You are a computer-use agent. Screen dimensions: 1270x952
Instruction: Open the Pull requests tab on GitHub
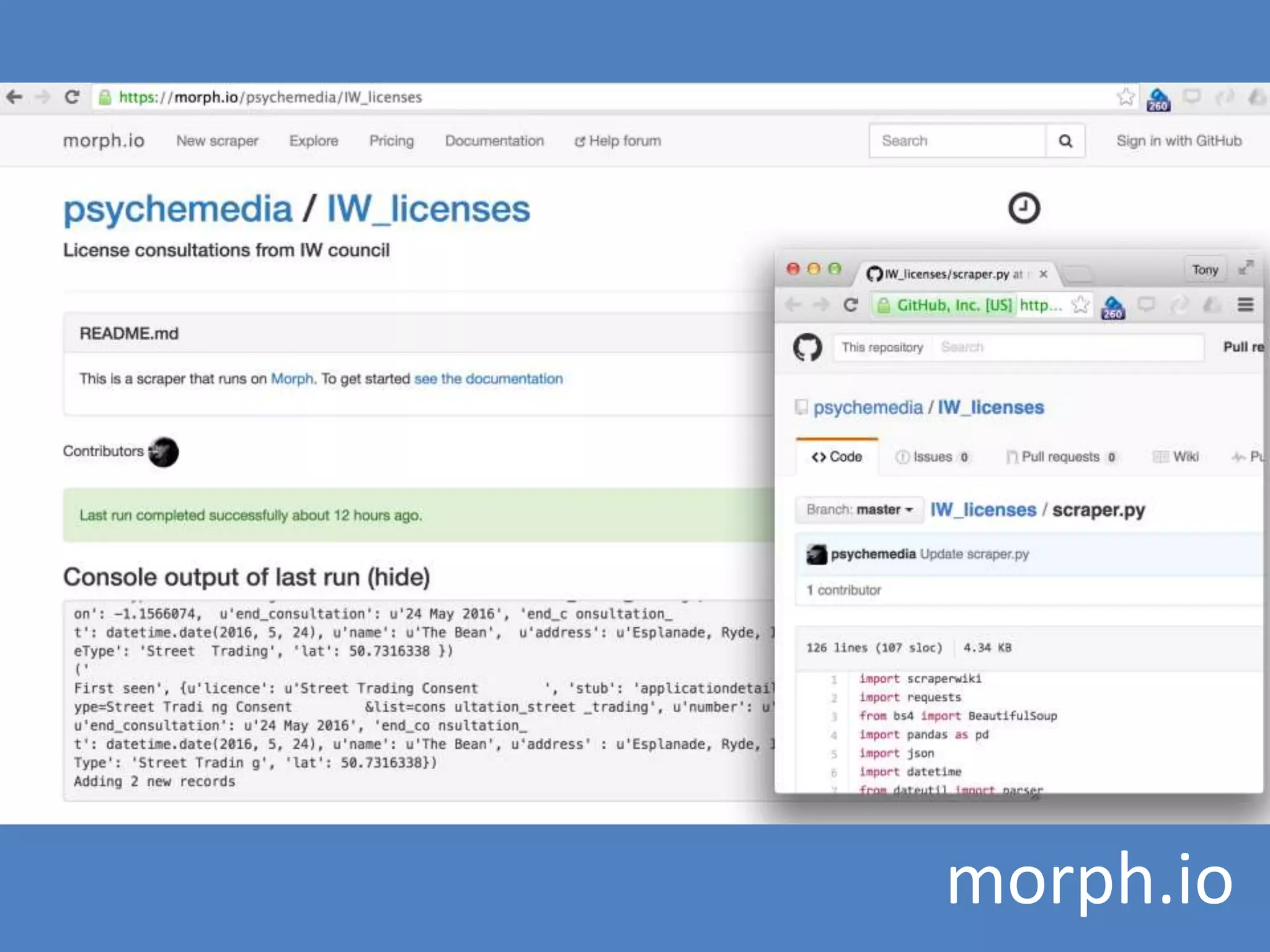1061,457
